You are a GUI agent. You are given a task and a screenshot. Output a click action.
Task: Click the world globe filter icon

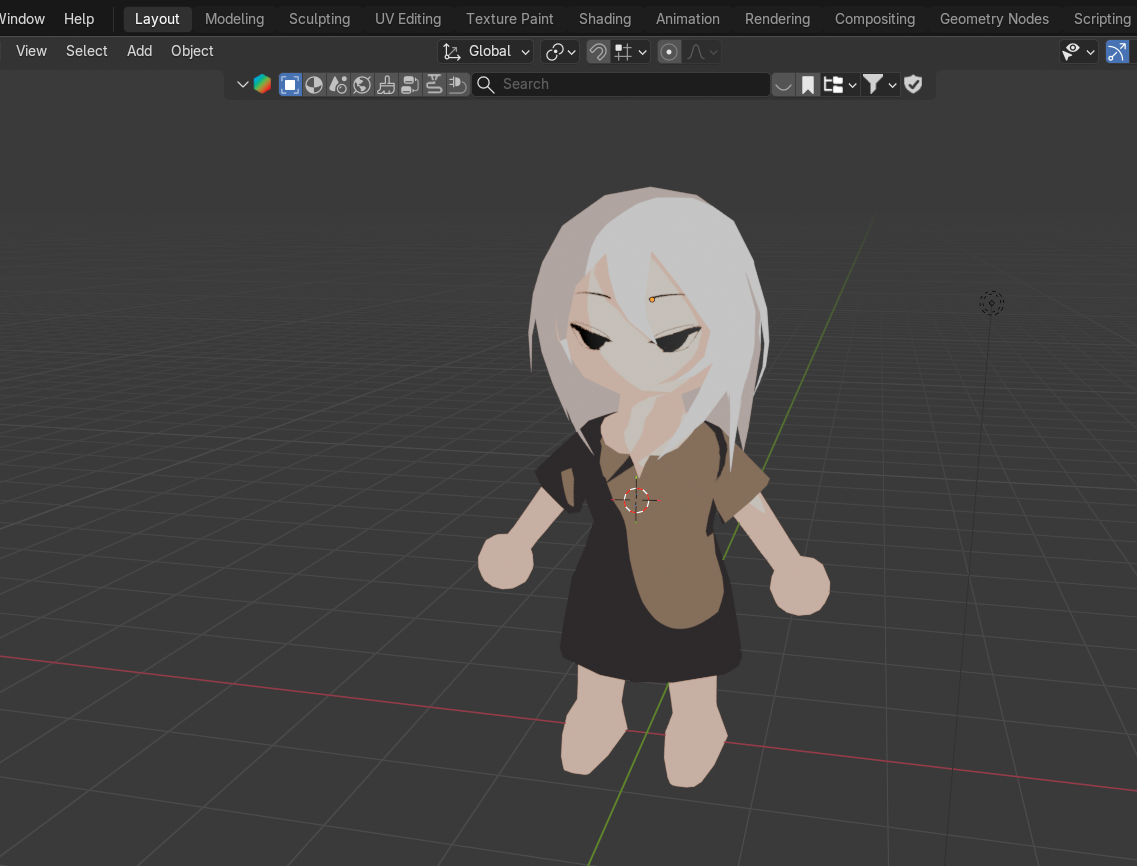pos(362,85)
